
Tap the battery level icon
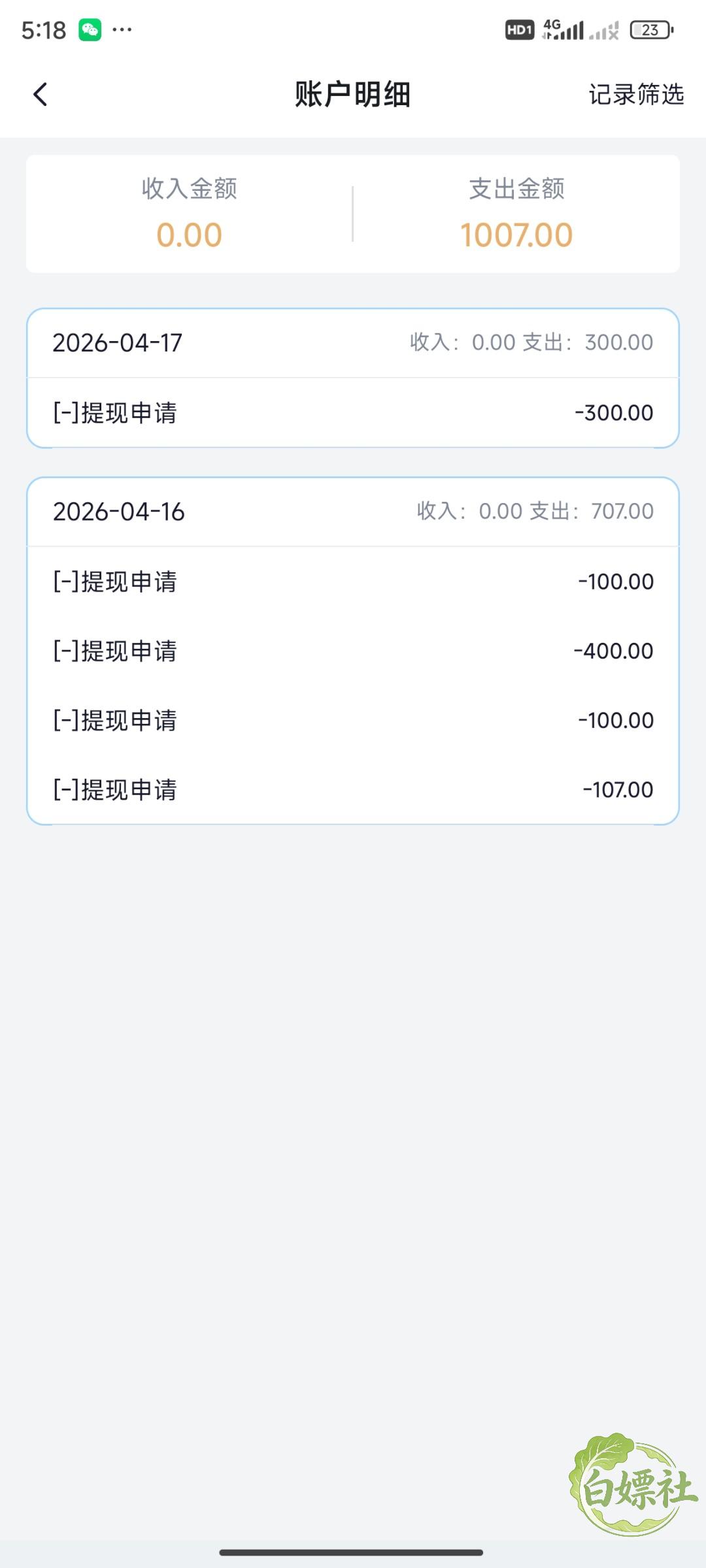(651, 30)
